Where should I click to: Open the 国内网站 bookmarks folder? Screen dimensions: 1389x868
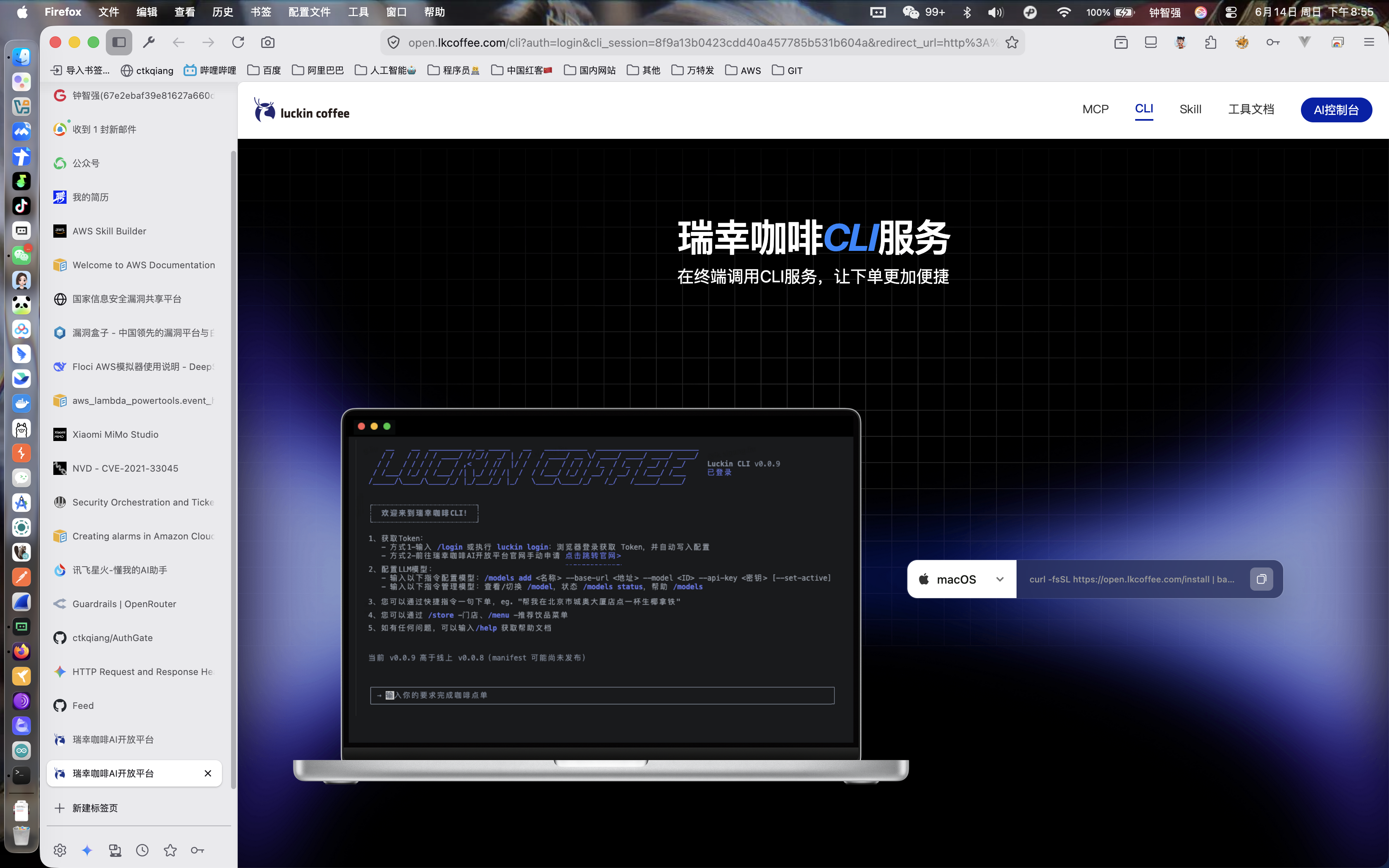[589, 70]
